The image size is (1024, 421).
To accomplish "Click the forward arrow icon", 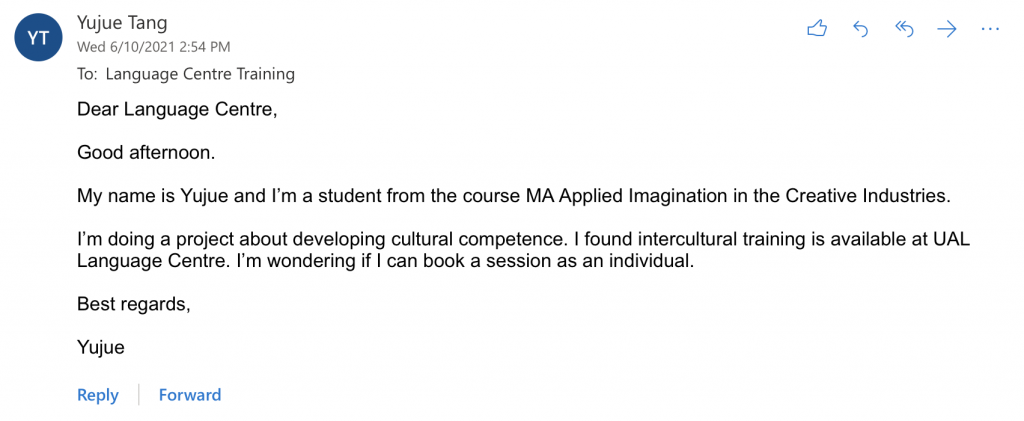I will tap(947, 29).
